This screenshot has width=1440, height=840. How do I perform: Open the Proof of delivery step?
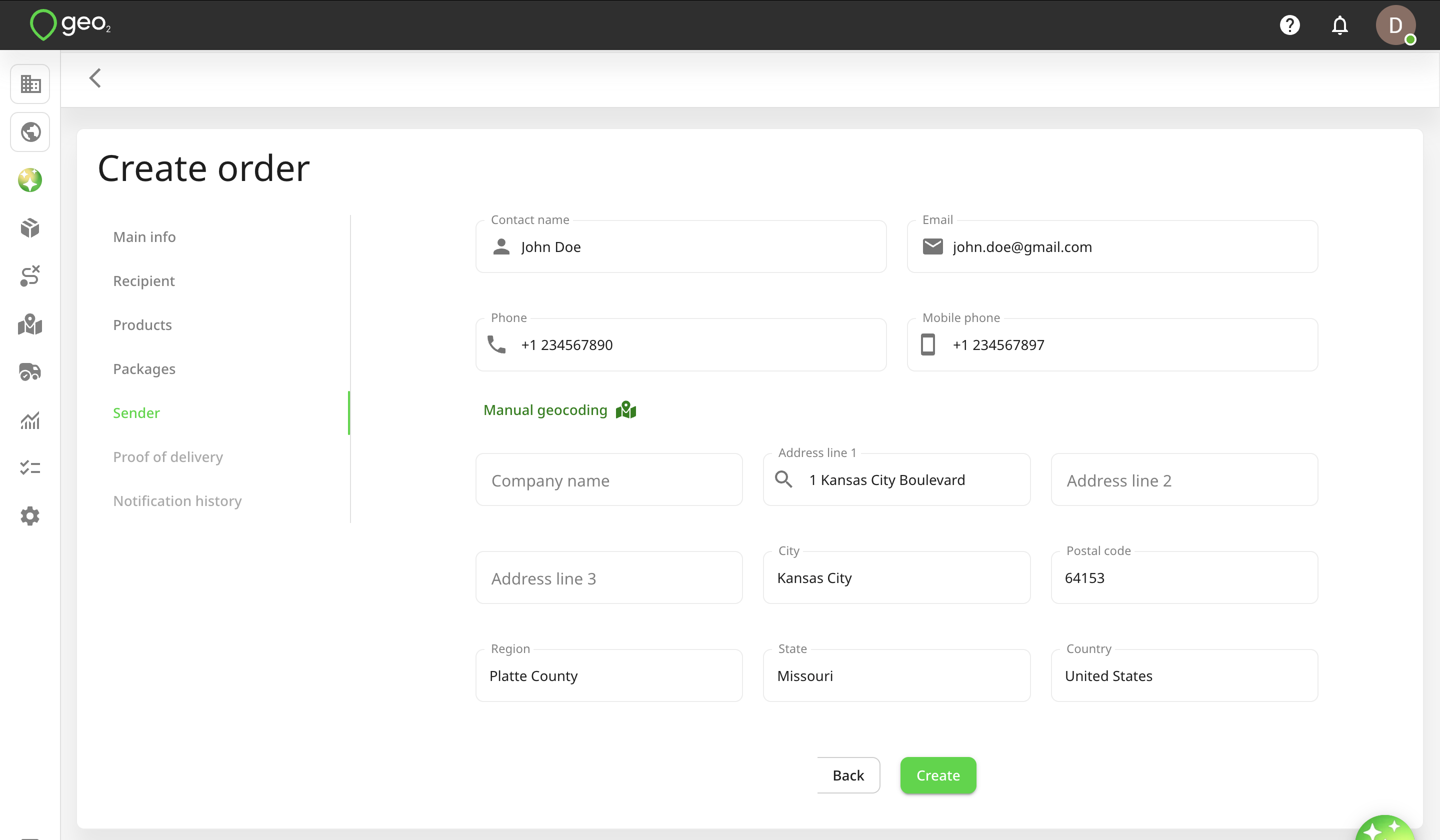167,456
